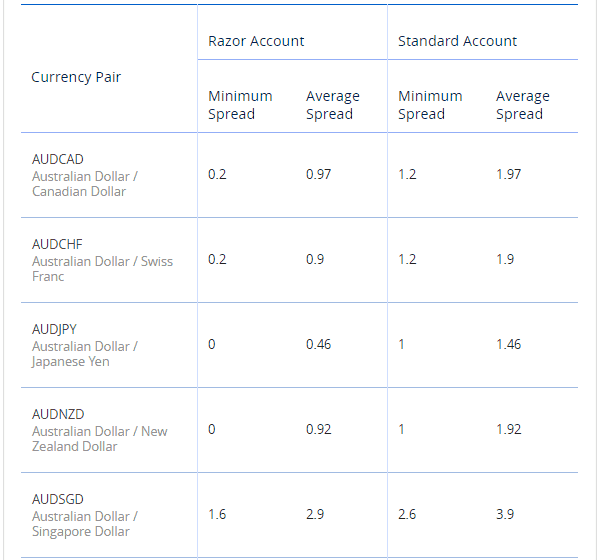This screenshot has width=603, height=560.
Task: Click AUDNZD Razor average spread 0.92
Action: [318, 430]
